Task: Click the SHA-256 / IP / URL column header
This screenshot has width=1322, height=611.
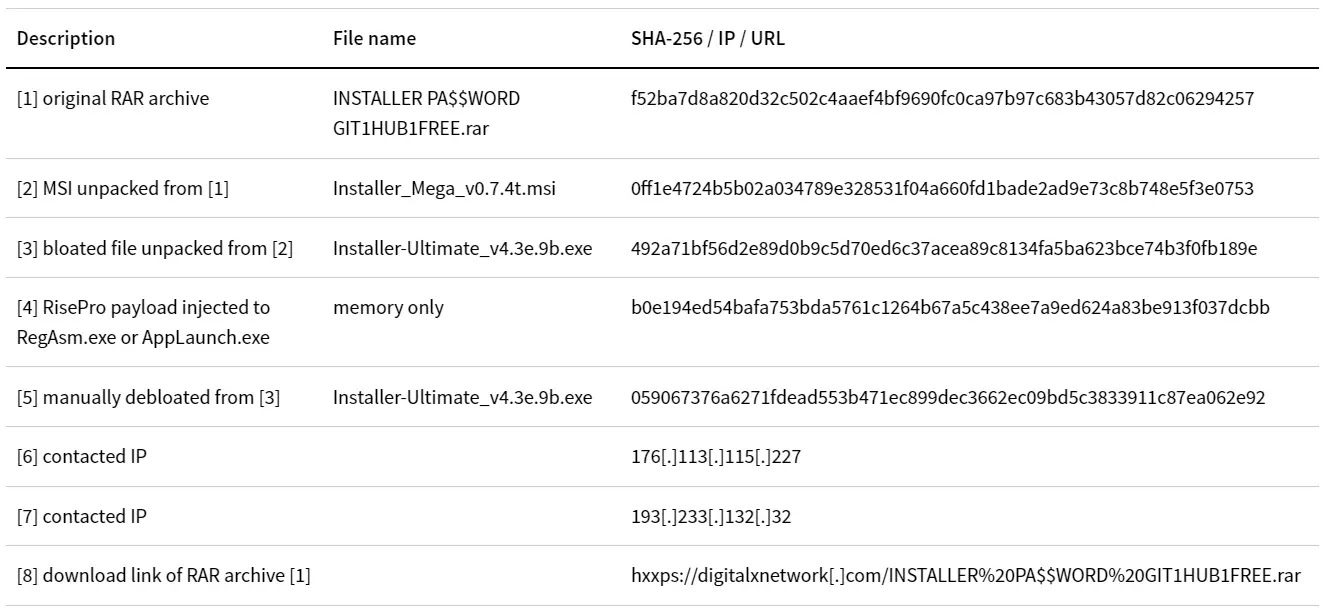Action: pyautogui.click(x=708, y=39)
